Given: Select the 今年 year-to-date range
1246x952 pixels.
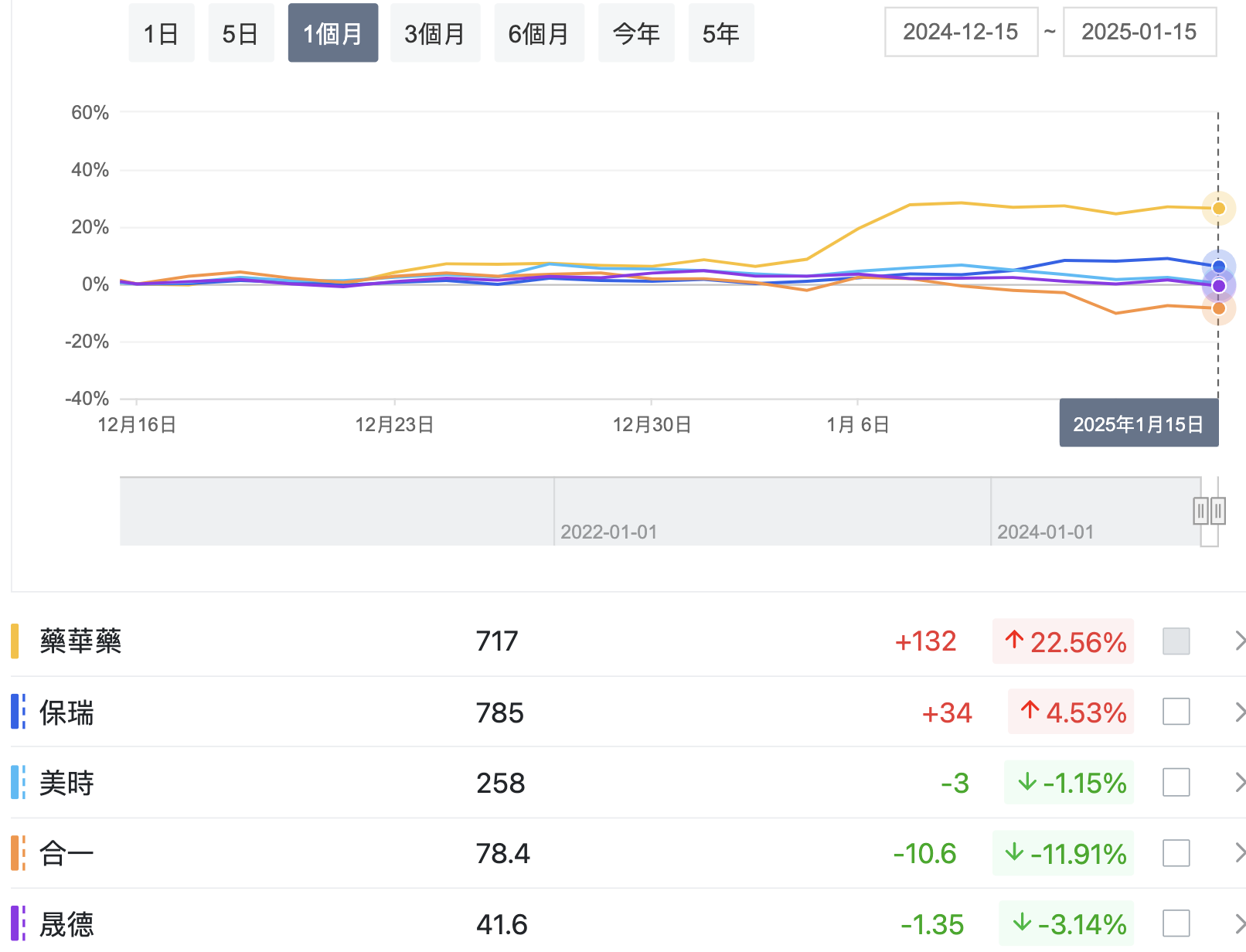Looking at the screenshot, I should point(635,33).
